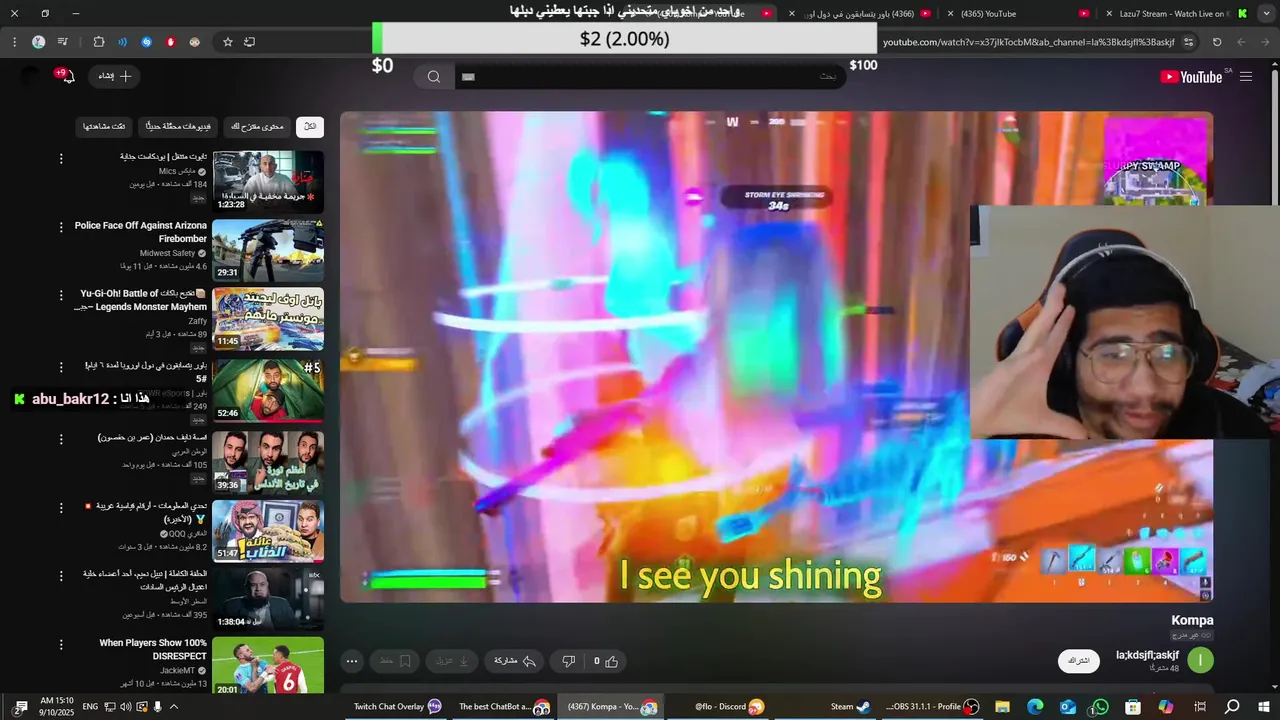Reload the page

[1217, 42]
